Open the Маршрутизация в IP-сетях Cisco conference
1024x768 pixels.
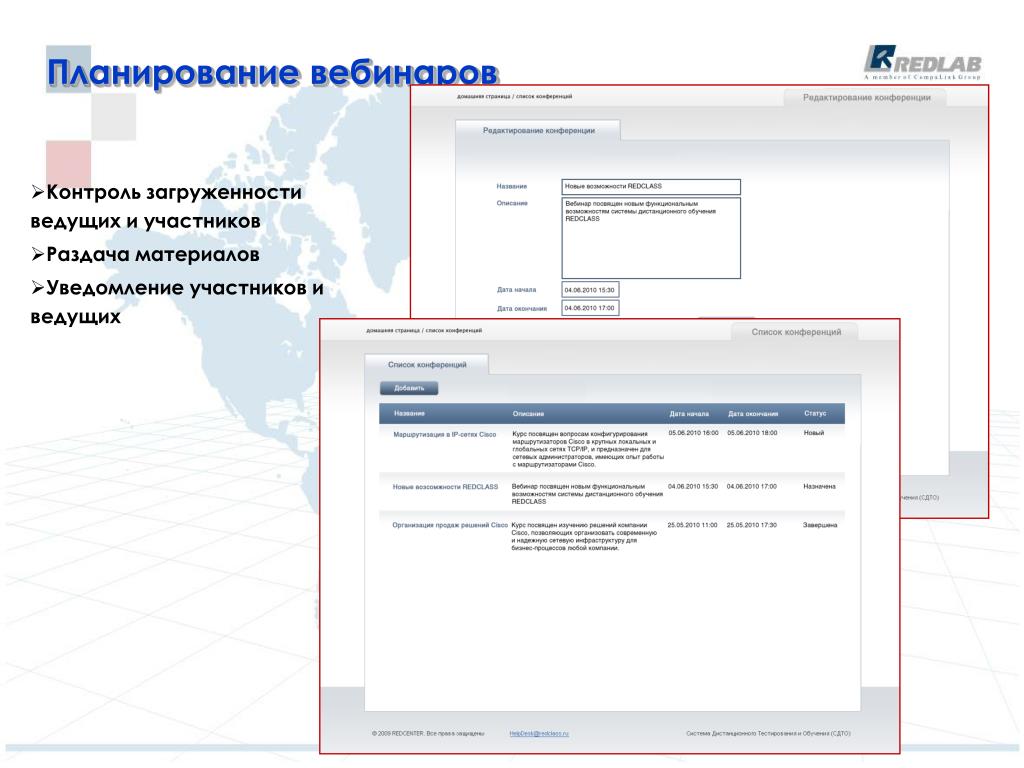click(x=445, y=434)
